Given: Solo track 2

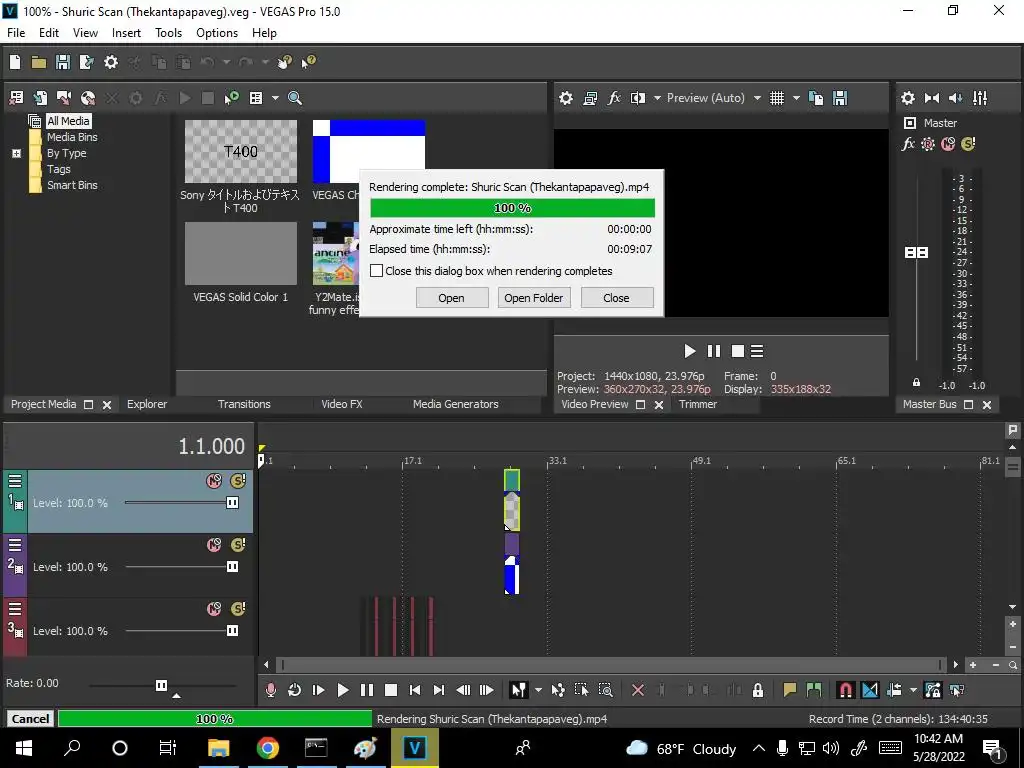Looking at the screenshot, I should 238,545.
